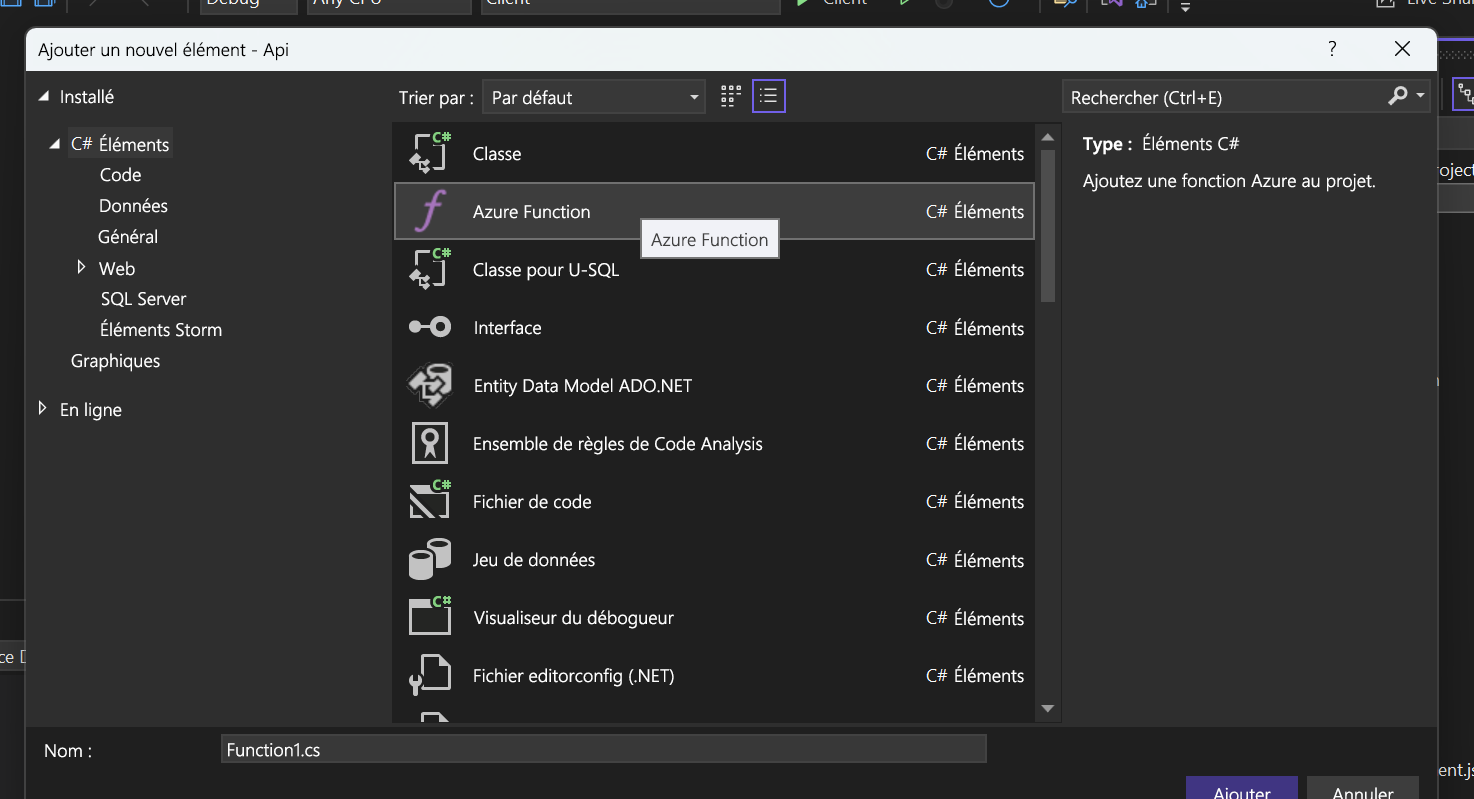Viewport: 1474px width, 799px height.
Task: Select the Interface row label
Action: coord(507,328)
